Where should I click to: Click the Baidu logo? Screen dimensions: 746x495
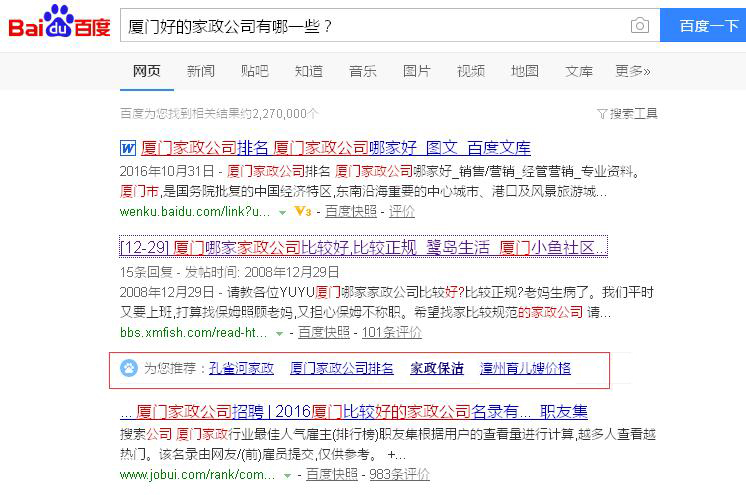[x=59, y=24]
